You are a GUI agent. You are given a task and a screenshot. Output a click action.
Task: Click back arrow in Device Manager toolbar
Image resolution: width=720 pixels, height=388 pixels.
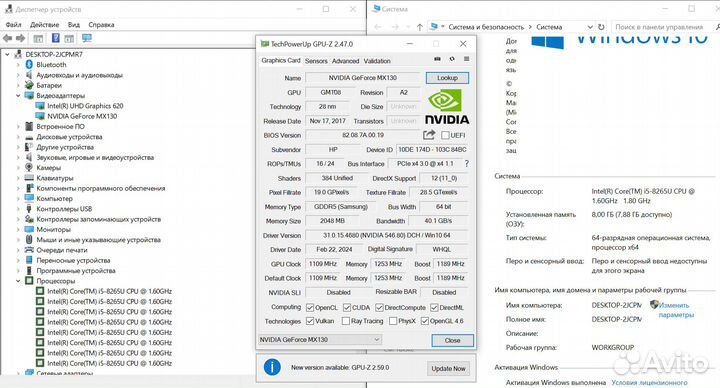[x=7, y=39]
